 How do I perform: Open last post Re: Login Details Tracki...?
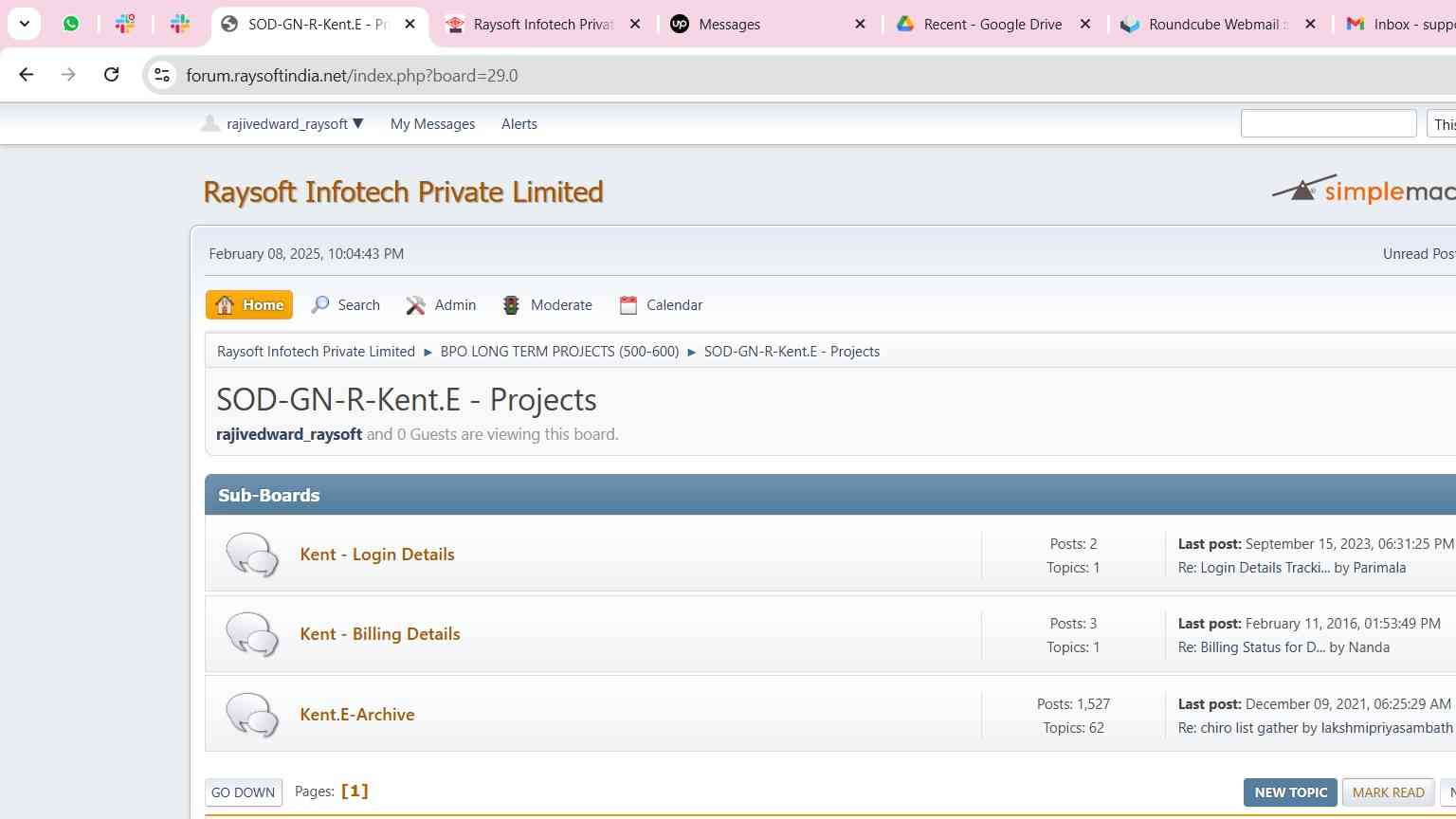click(x=1254, y=568)
